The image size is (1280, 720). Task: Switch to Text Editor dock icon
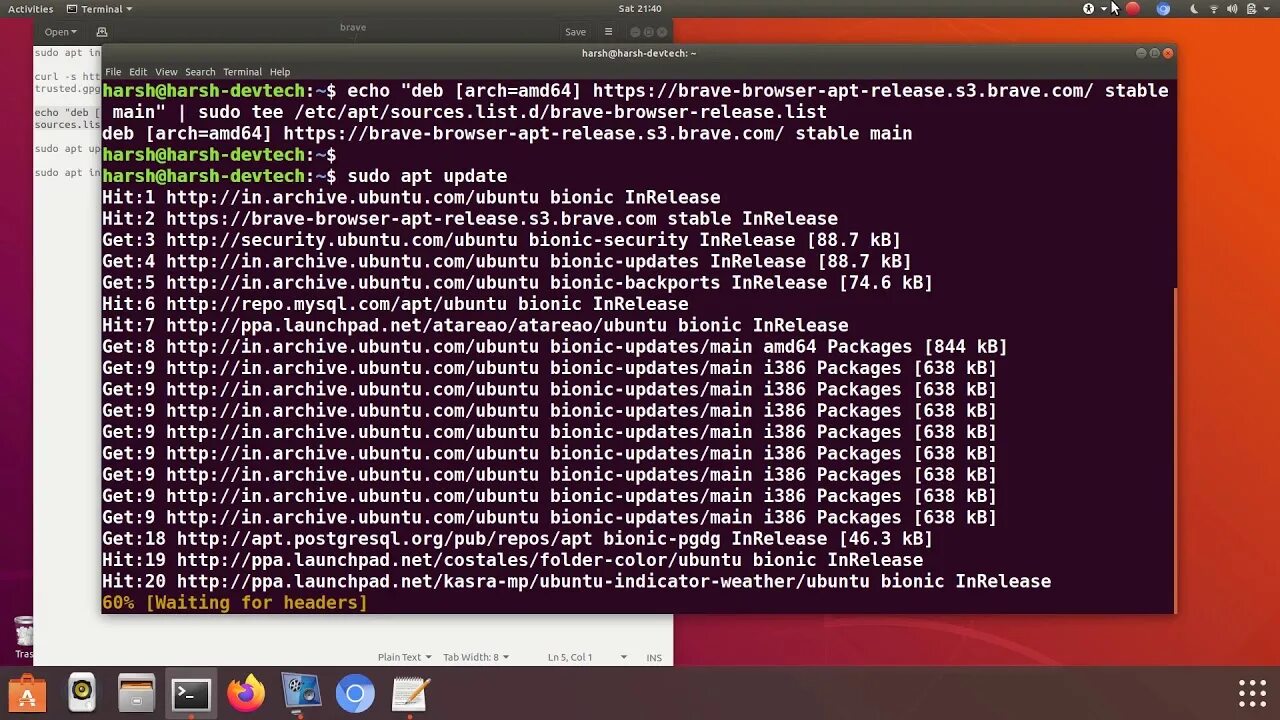(410, 693)
